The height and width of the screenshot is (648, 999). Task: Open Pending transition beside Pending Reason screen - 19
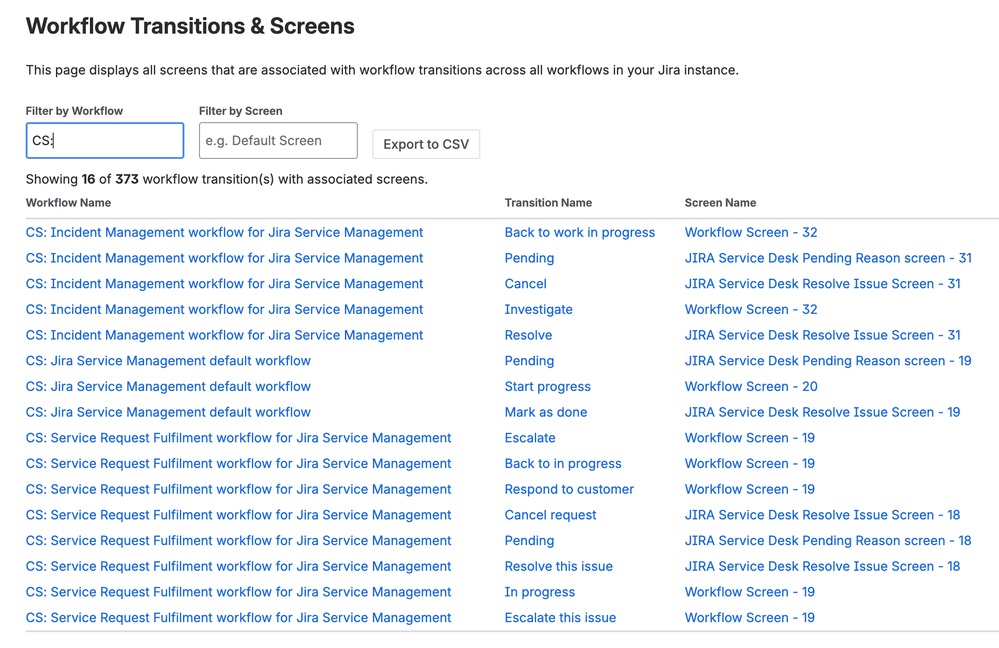(529, 361)
